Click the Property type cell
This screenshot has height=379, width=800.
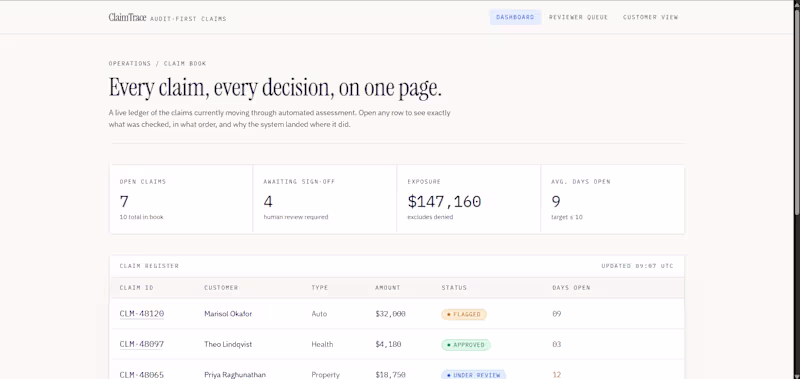[x=326, y=375]
